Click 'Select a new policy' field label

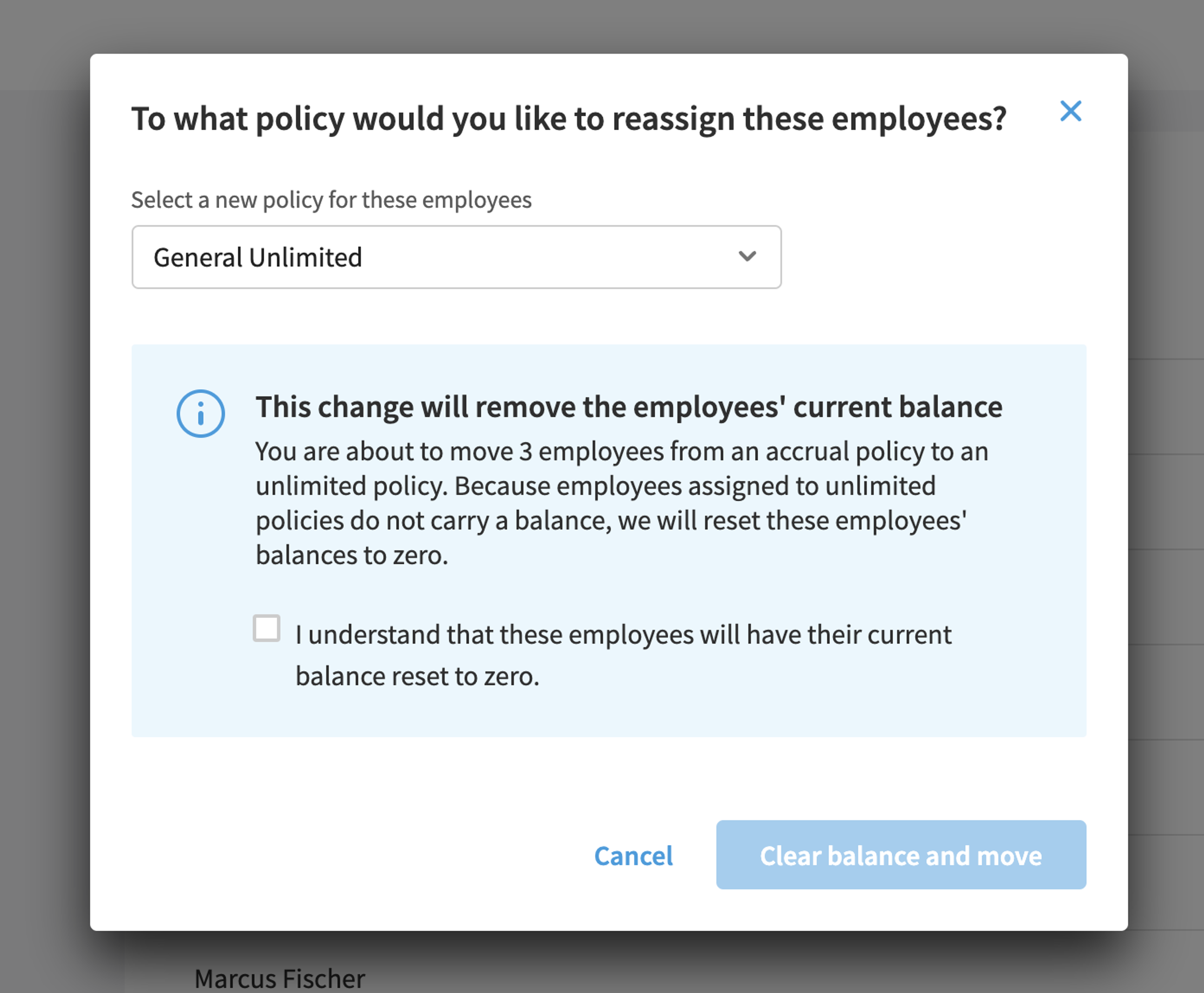click(331, 200)
